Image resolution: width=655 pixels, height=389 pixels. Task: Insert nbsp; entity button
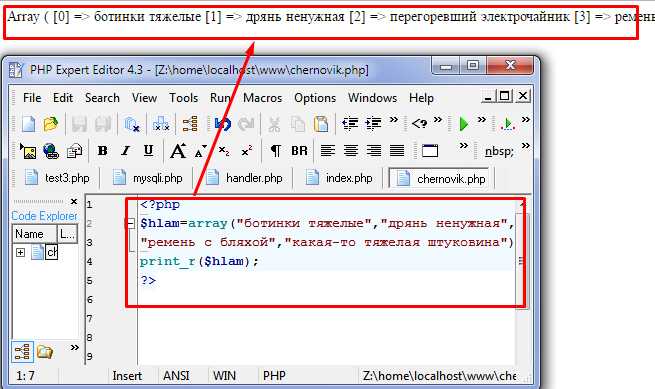(x=499, y=151)
